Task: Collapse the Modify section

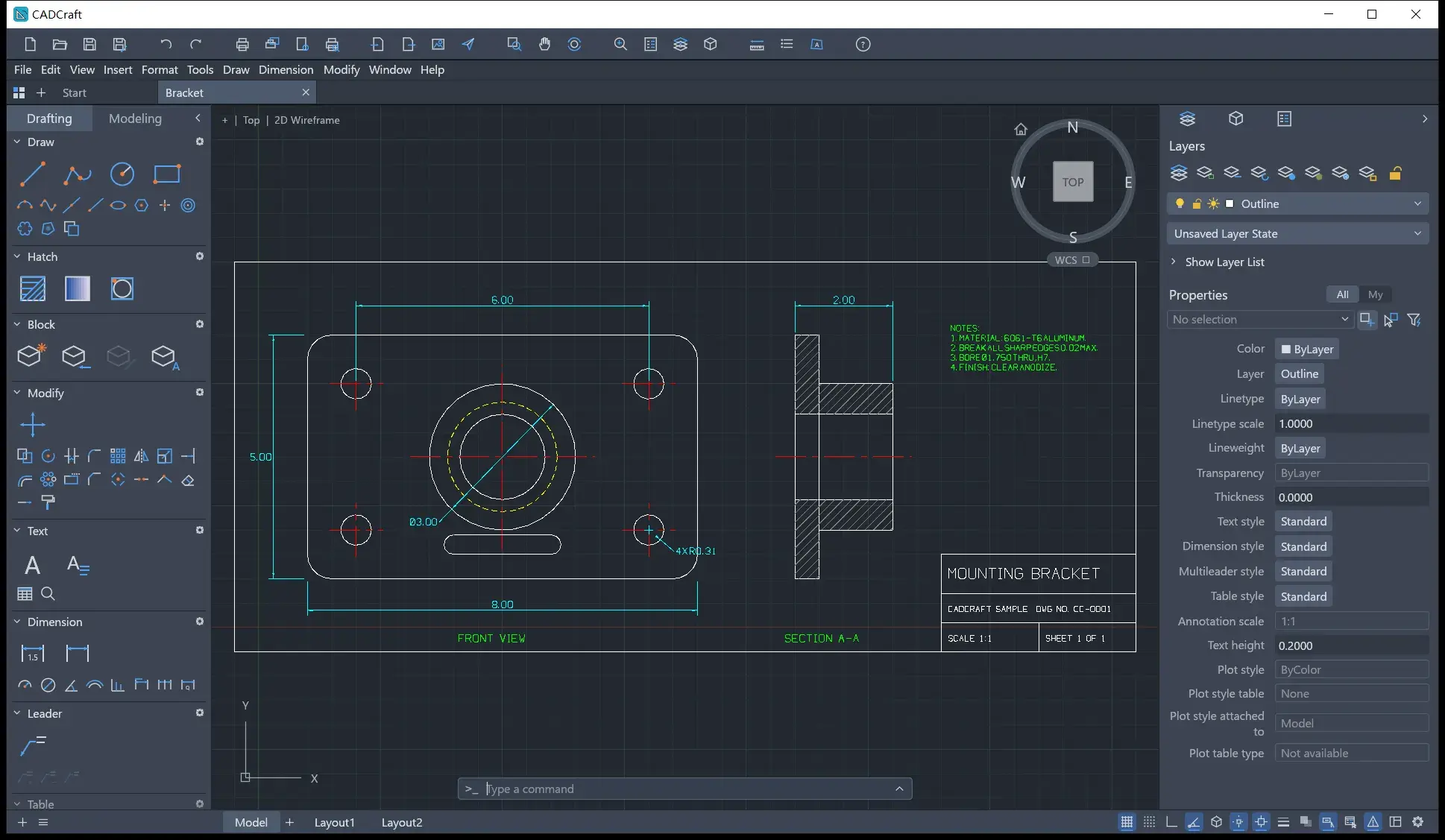Action: click(x=17, y=393)
